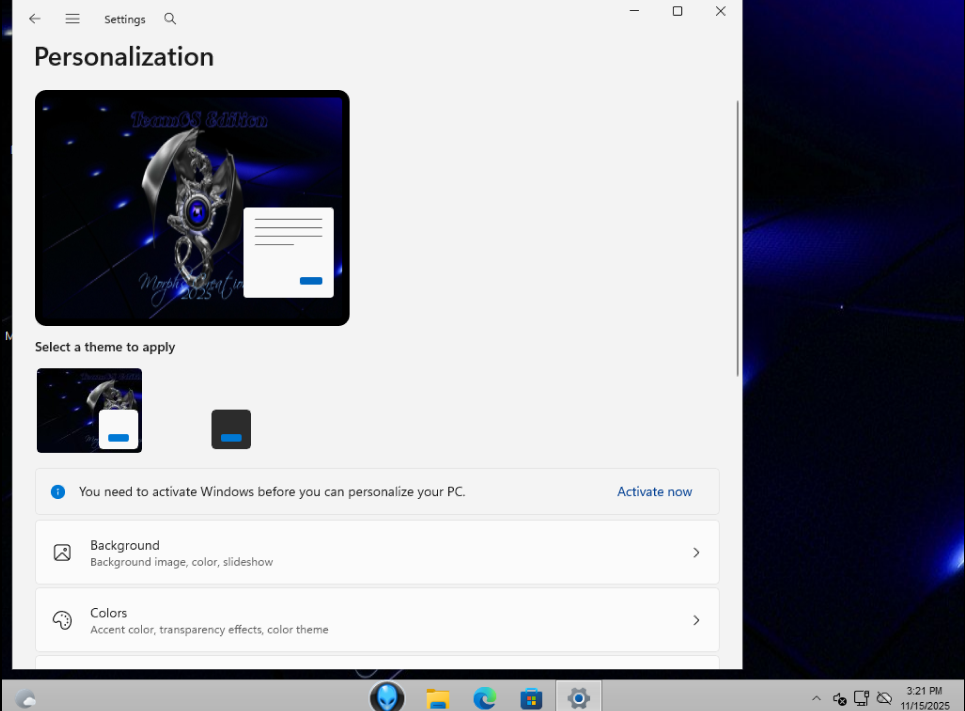
Task: Show hidden system tray icons
Action: click(816, 698)
